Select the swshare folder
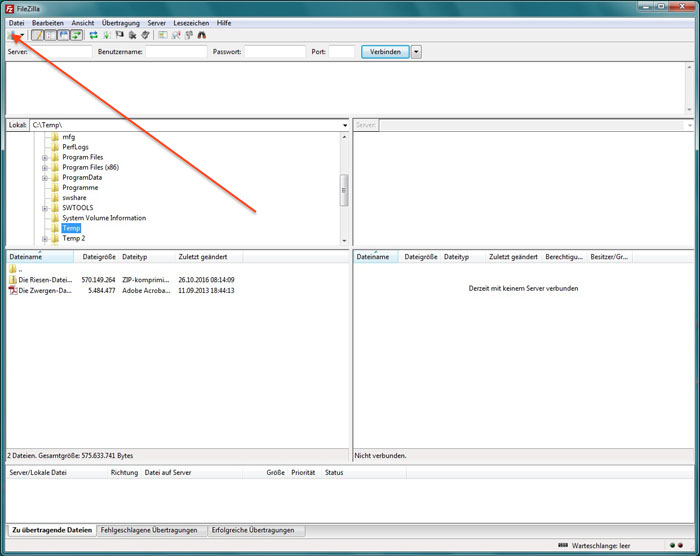 tap(74, 198)
